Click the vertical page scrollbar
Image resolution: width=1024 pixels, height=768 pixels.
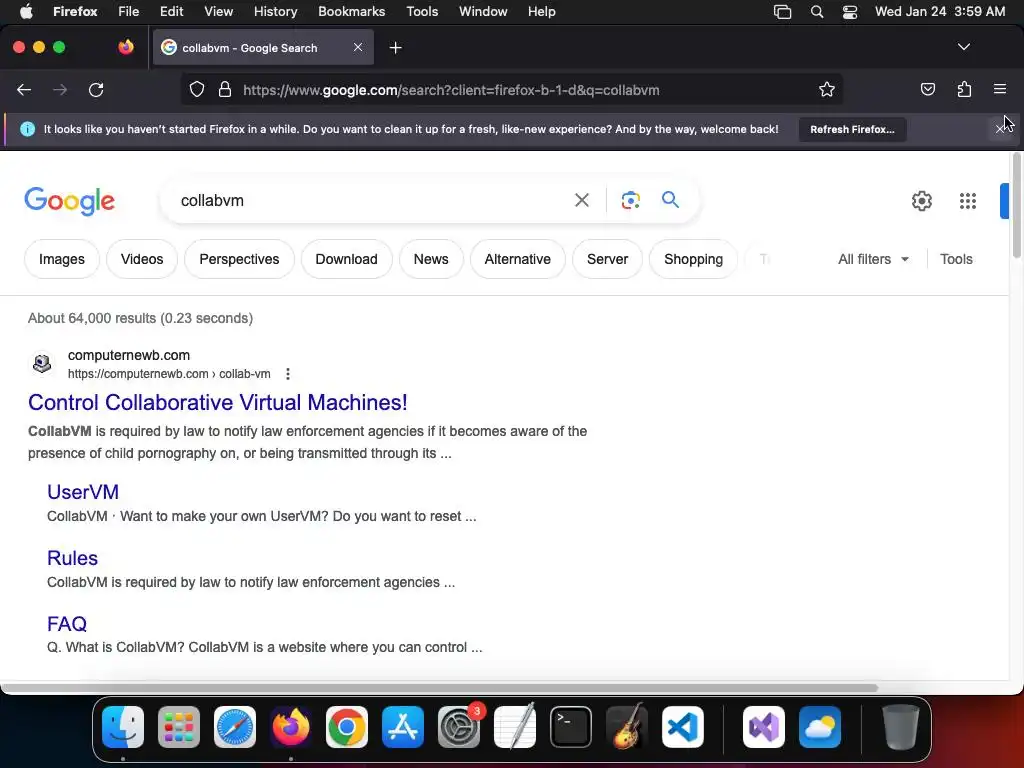(1016, 206)
